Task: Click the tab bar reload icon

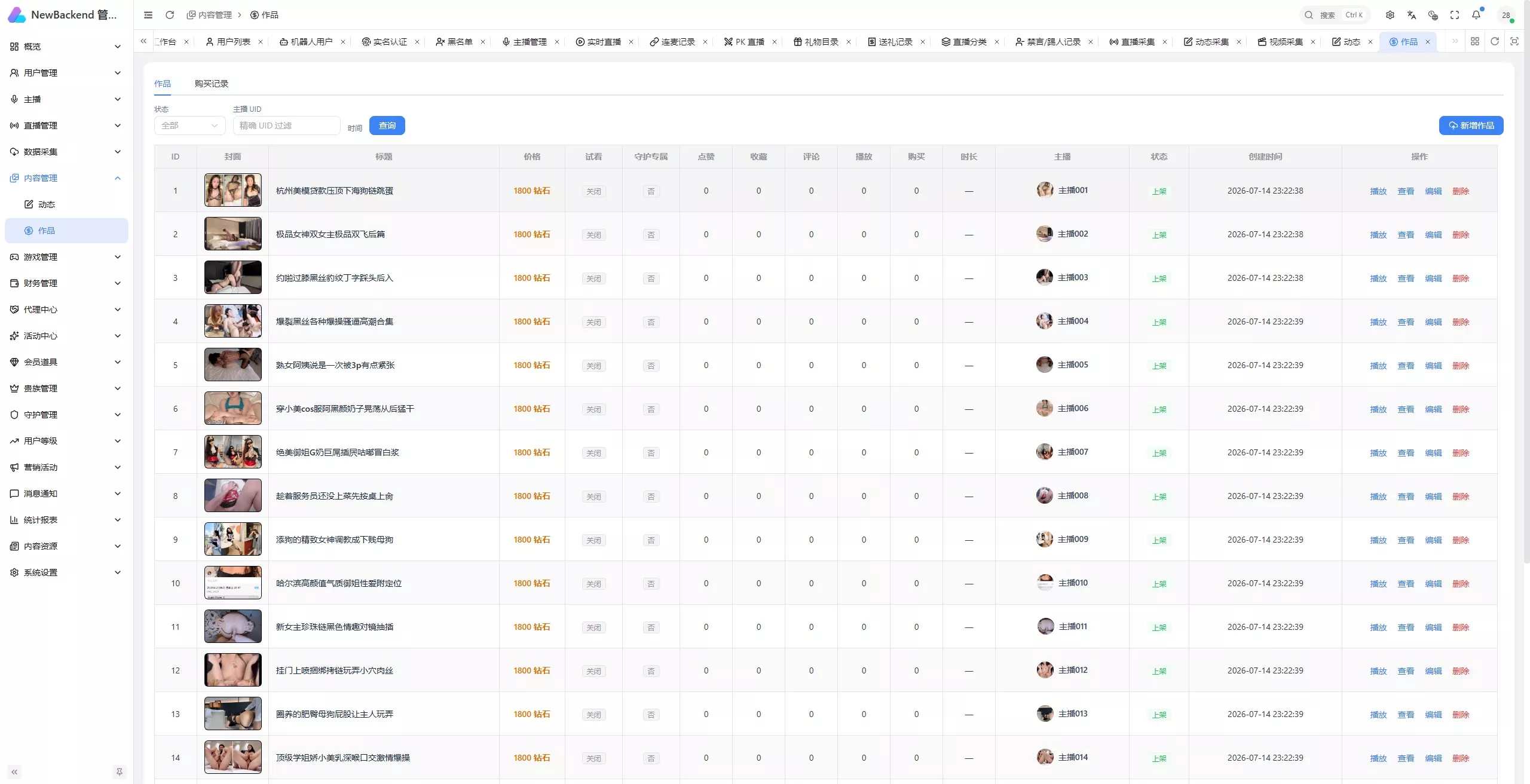Action: (1495, 41)
